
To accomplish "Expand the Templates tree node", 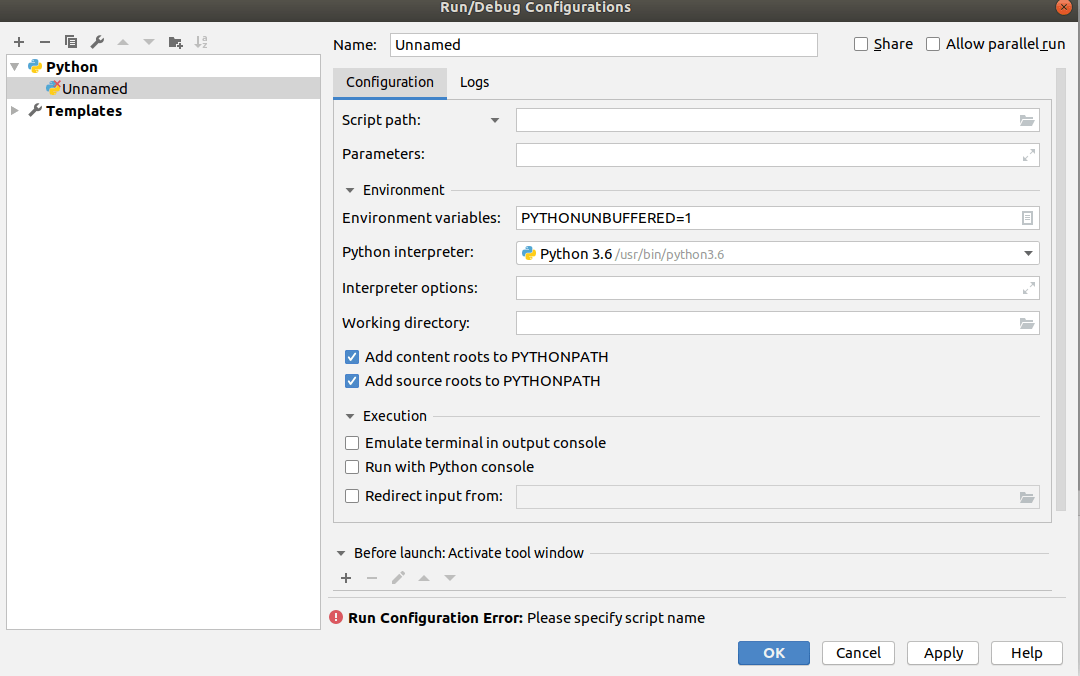I will 14,111.
